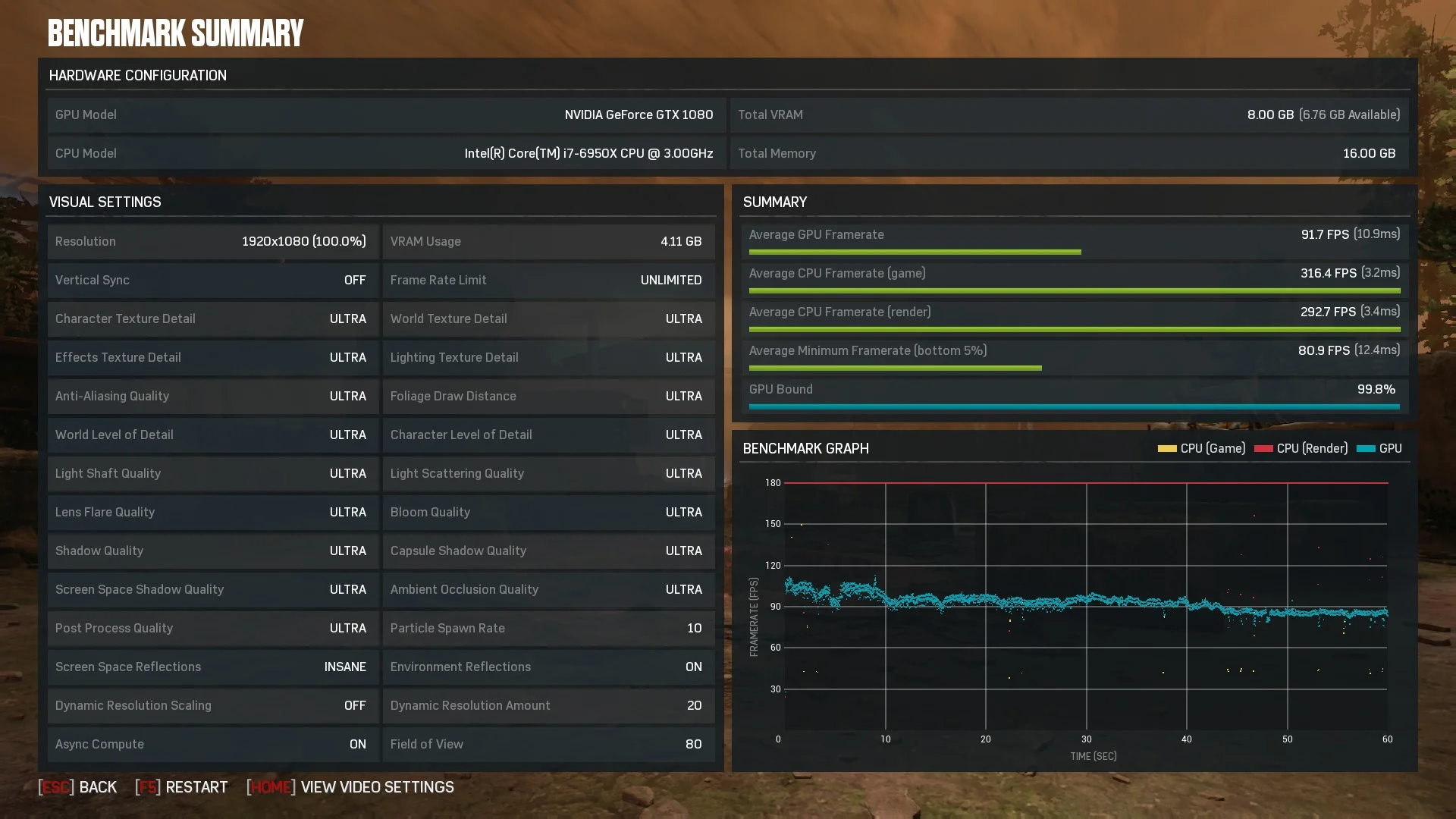Click the F5 Restart button
This screenshot has height=819, width=1456.
pyautogui.click(x=181, y=787)
